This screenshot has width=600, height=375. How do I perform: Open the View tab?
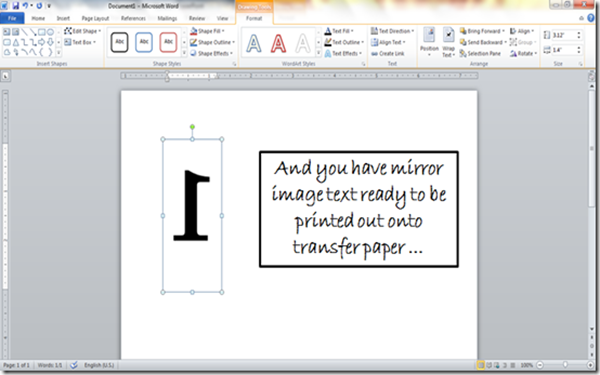click(222, 18)
